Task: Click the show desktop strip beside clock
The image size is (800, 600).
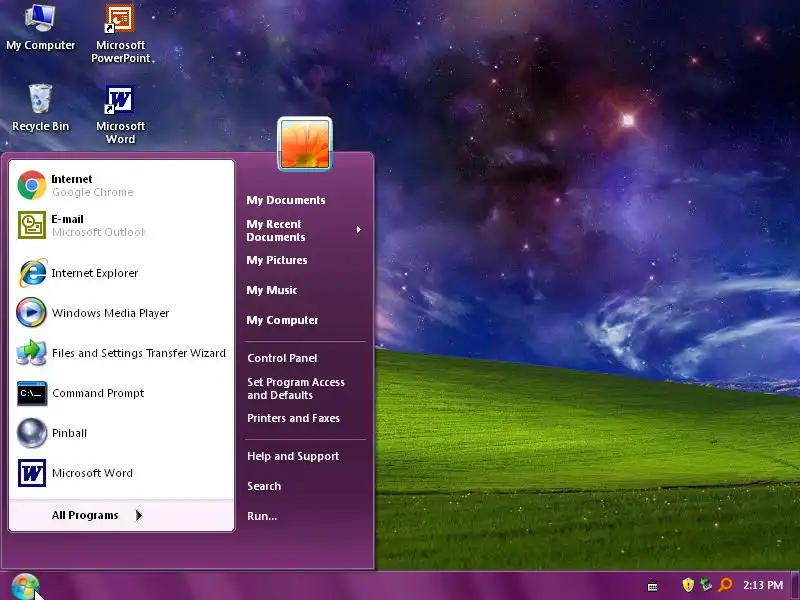Action: (795, 586)
